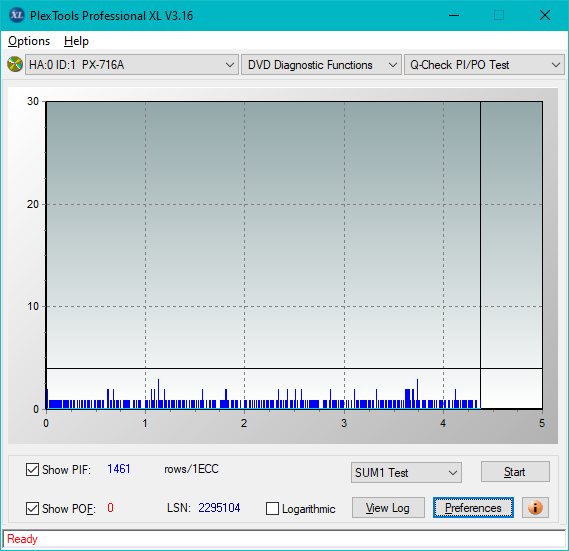Minimize the PlexTools window

(x=454, y=15)
